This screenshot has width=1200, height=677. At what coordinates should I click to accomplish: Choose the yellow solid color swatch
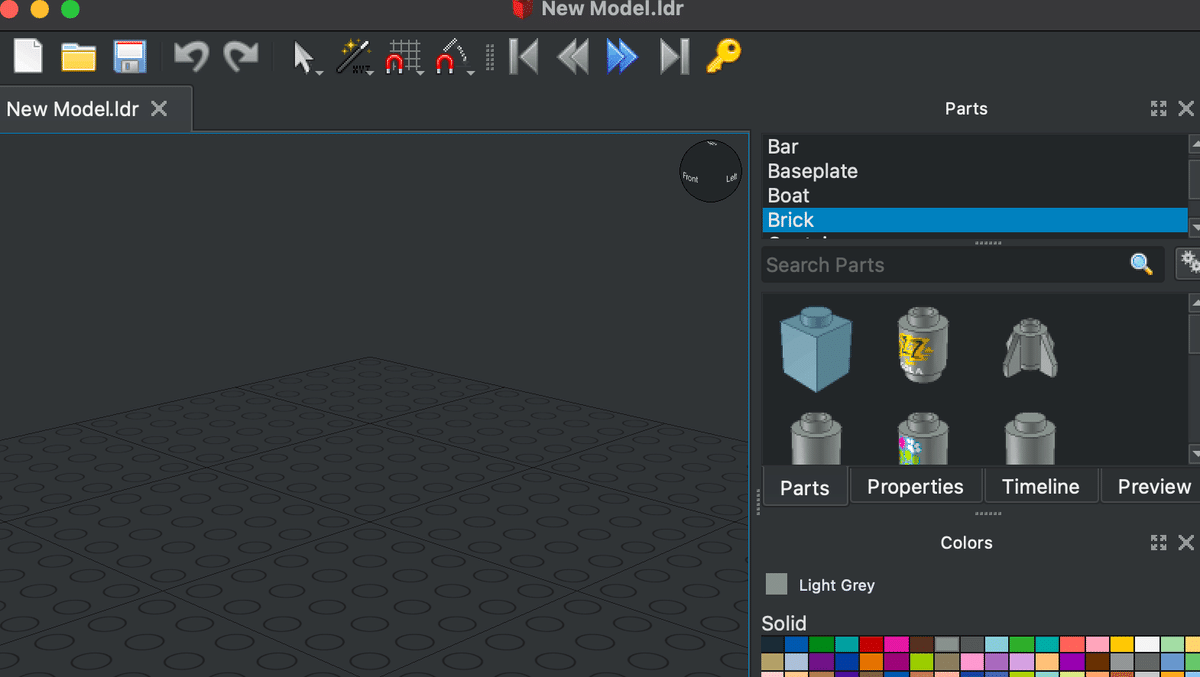coord(1122,645)
